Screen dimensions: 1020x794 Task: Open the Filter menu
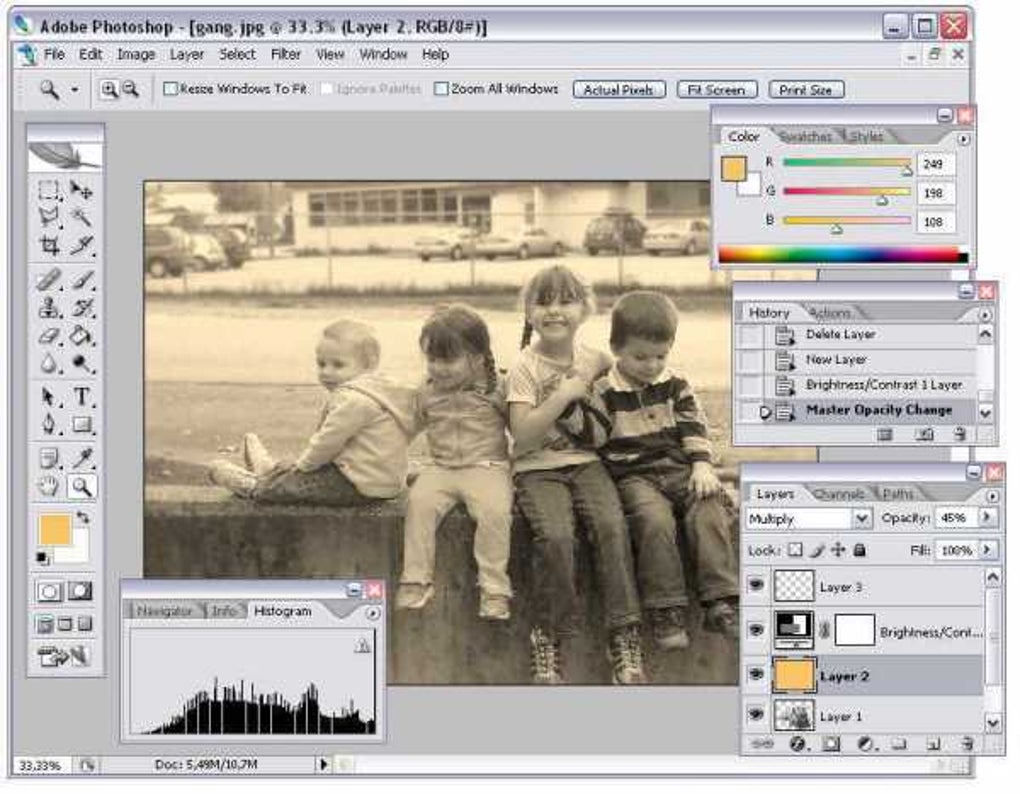(x=286, y=55)
